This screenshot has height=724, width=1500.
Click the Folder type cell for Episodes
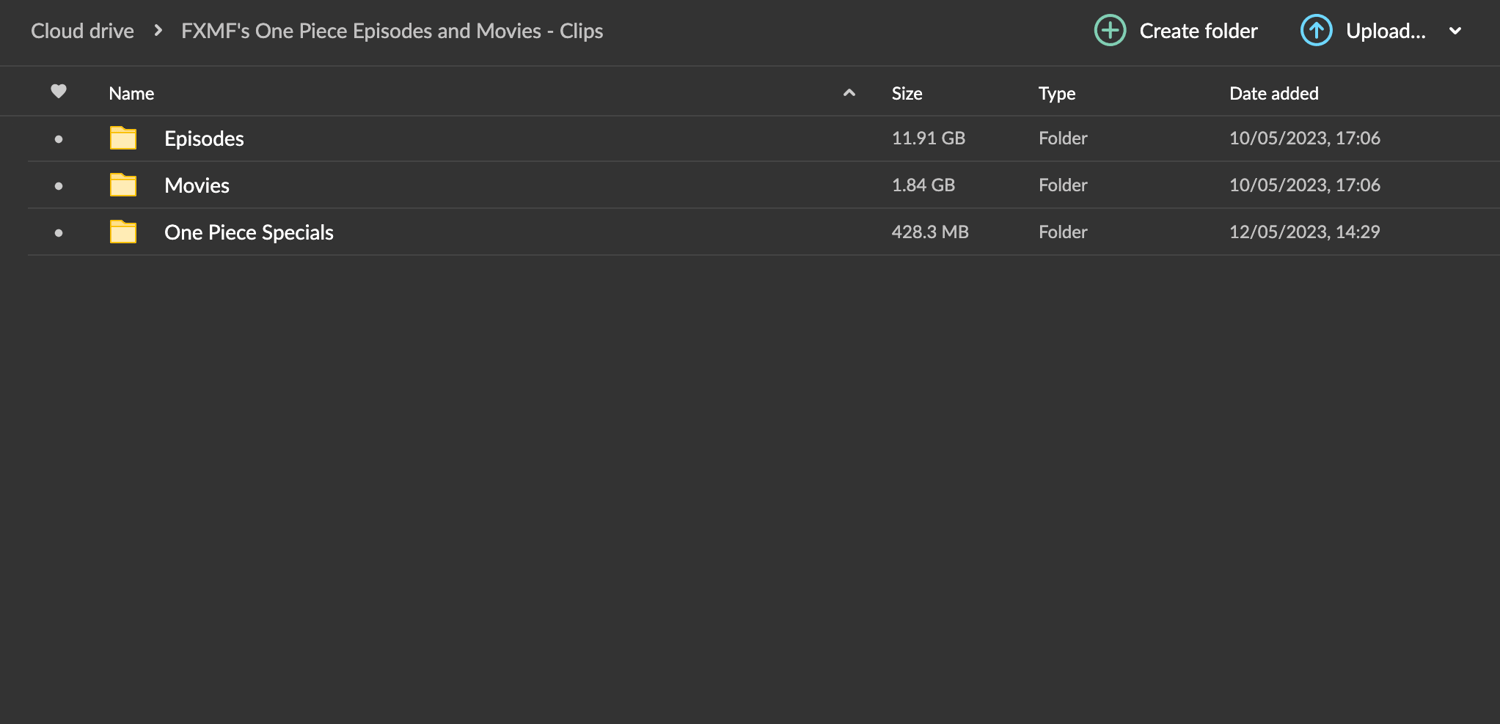pyautogui.click(x=1063, y=138)
